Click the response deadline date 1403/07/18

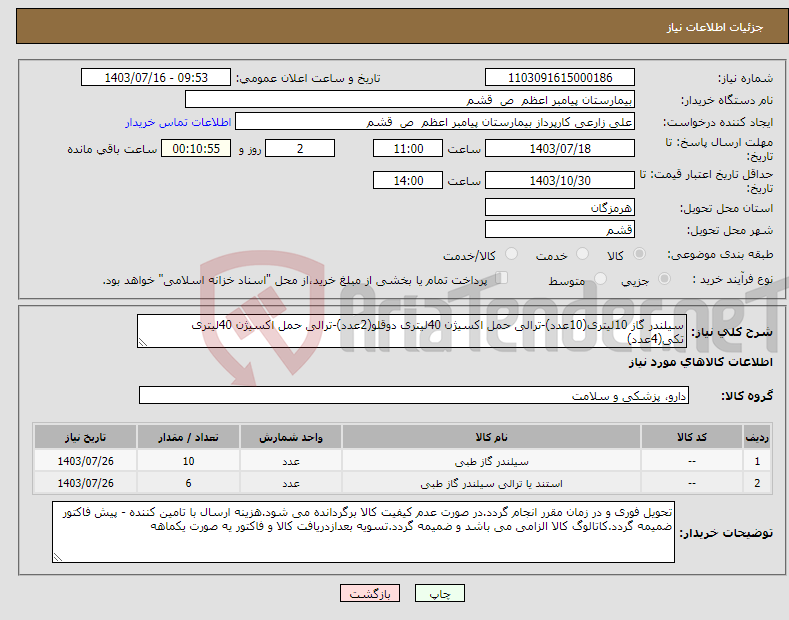pyautogui.click(x=560, y=148)
